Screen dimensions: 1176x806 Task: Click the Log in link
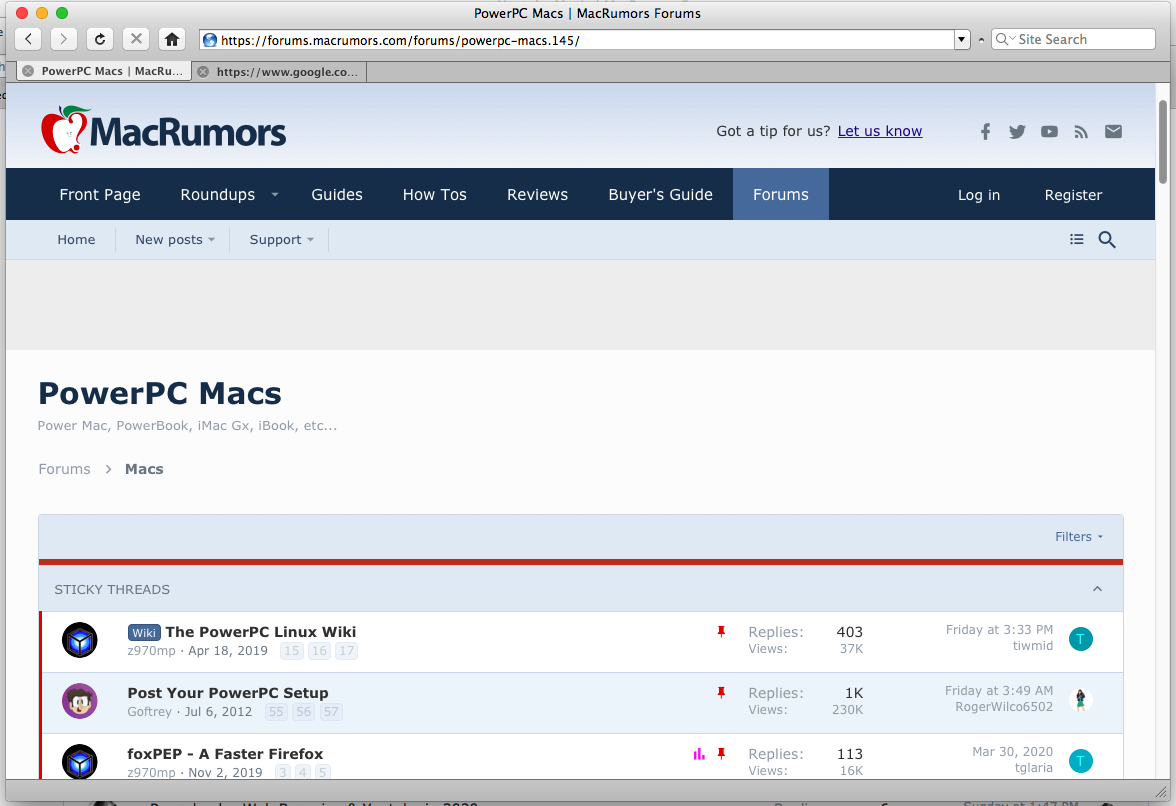pos(979,195)
